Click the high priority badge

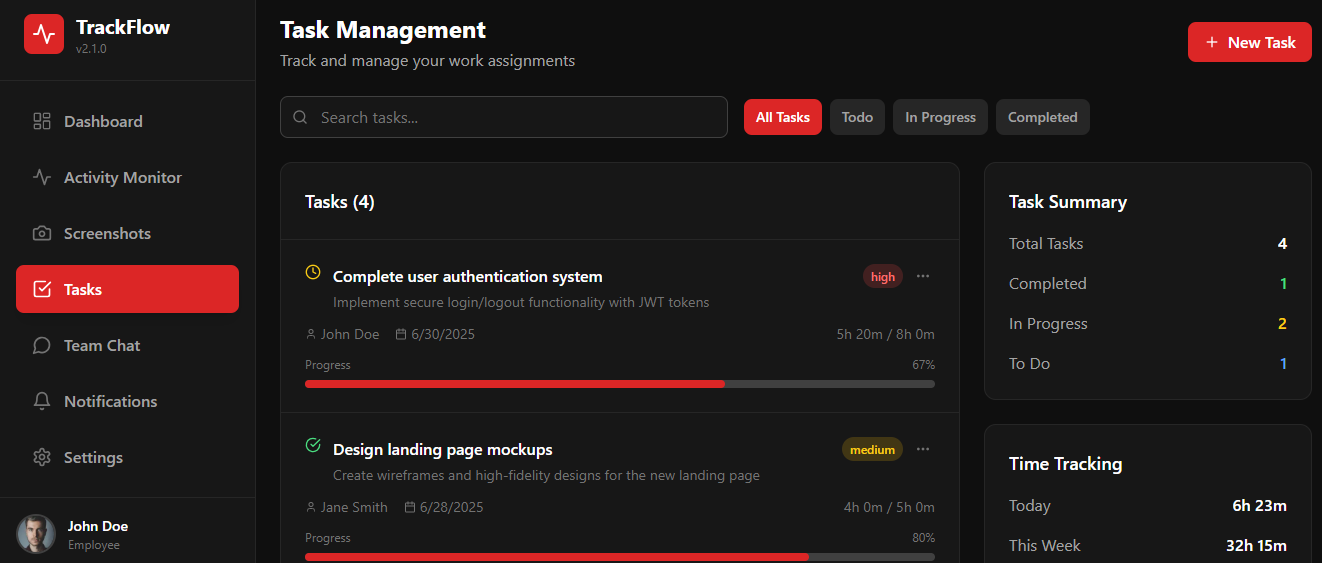pyautogui.click(x=883, y=277)
